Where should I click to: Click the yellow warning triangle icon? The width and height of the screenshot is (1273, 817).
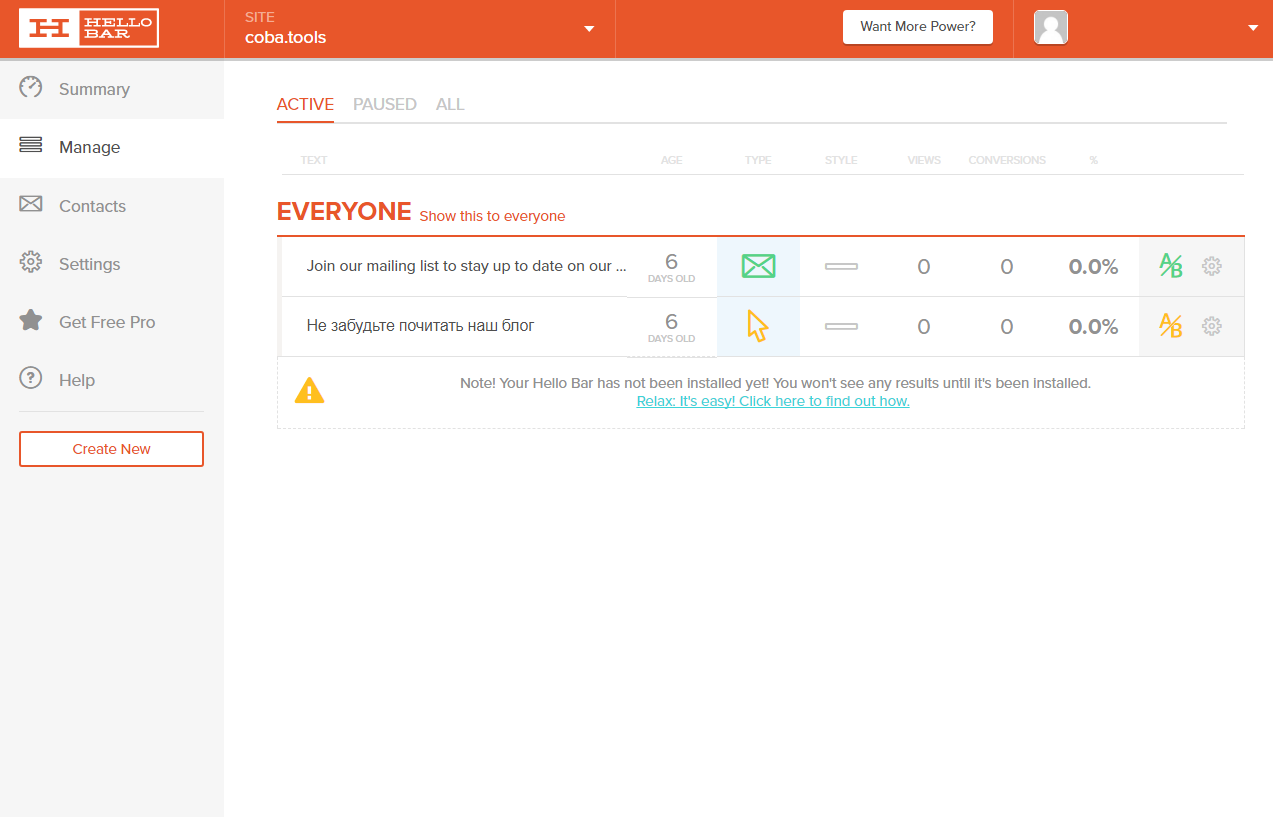pos(310,390)
